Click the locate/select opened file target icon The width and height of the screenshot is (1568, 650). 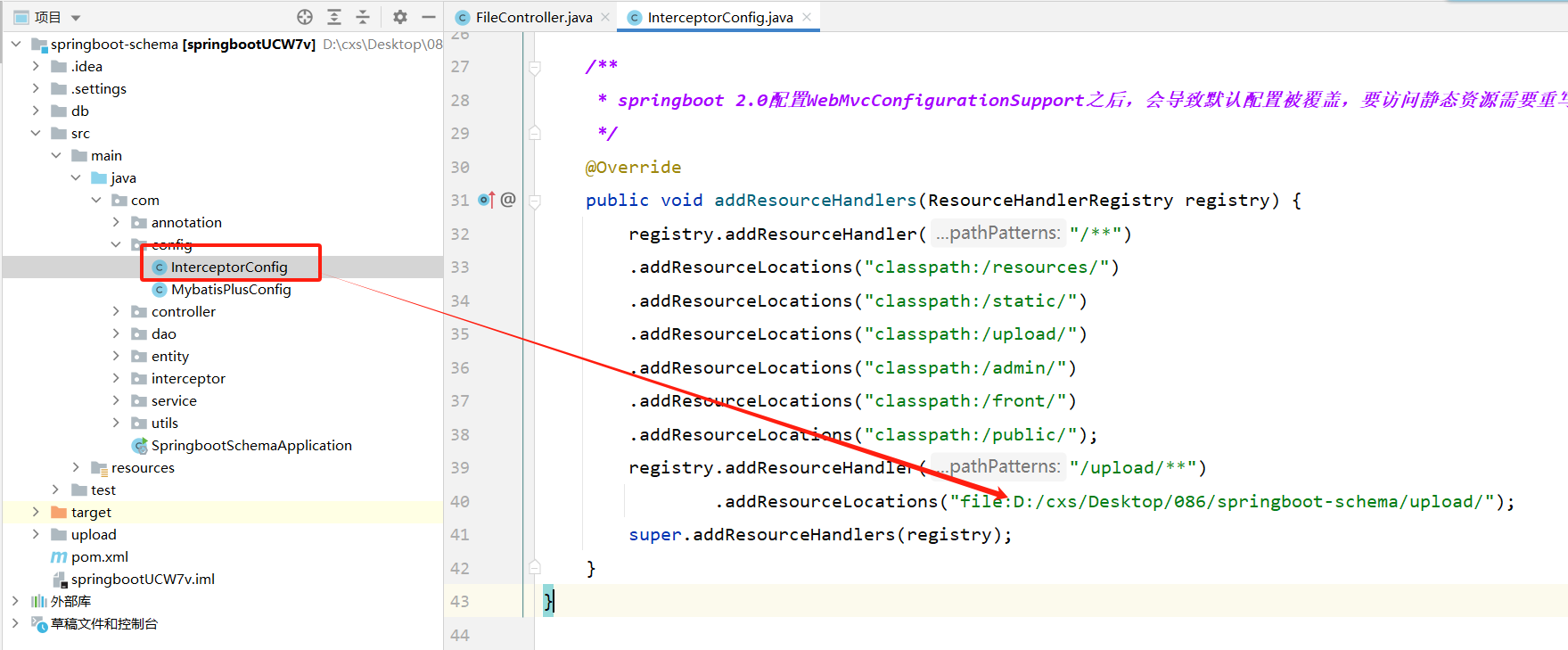305,17
